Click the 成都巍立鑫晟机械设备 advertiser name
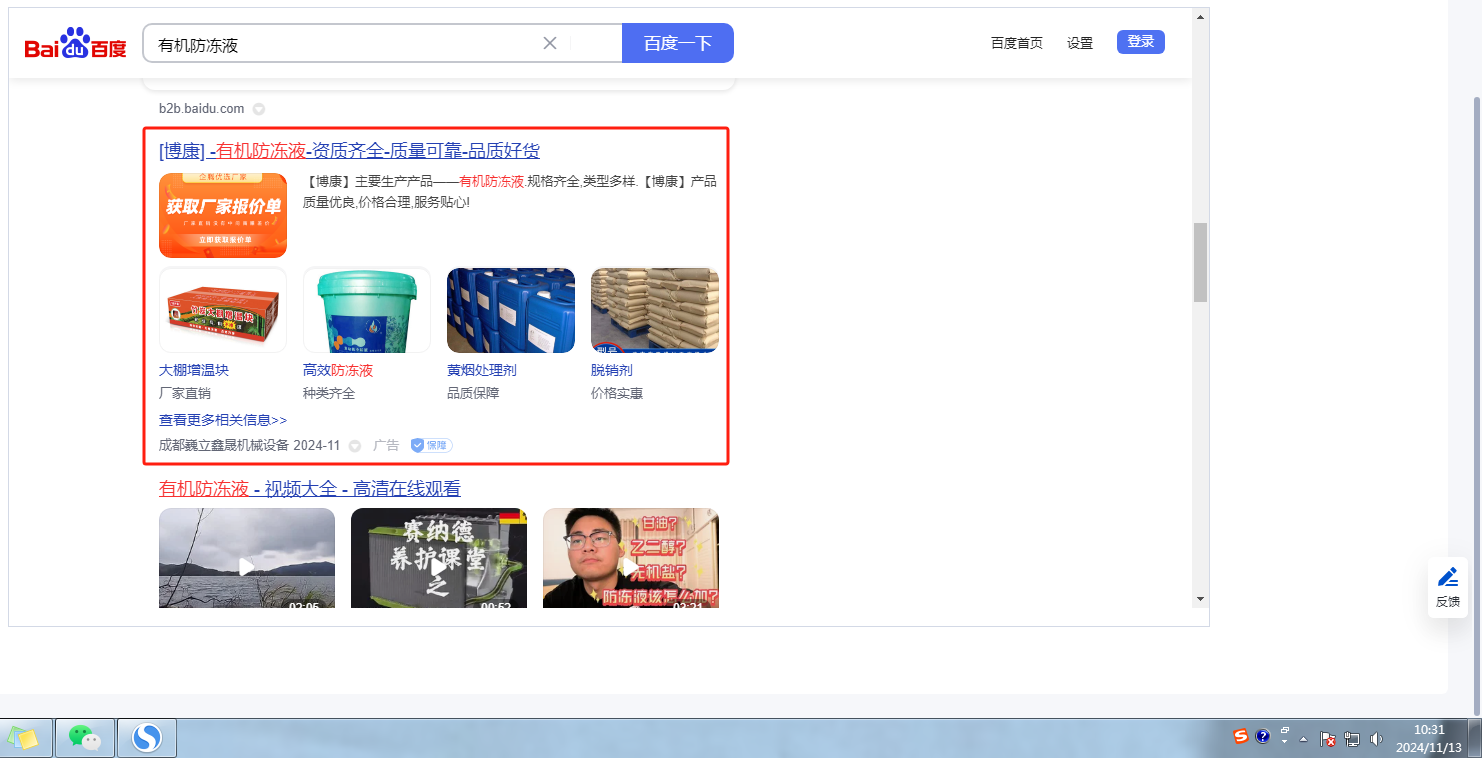Viewport: 1482px width, 758px height. [x=223, y=446]
